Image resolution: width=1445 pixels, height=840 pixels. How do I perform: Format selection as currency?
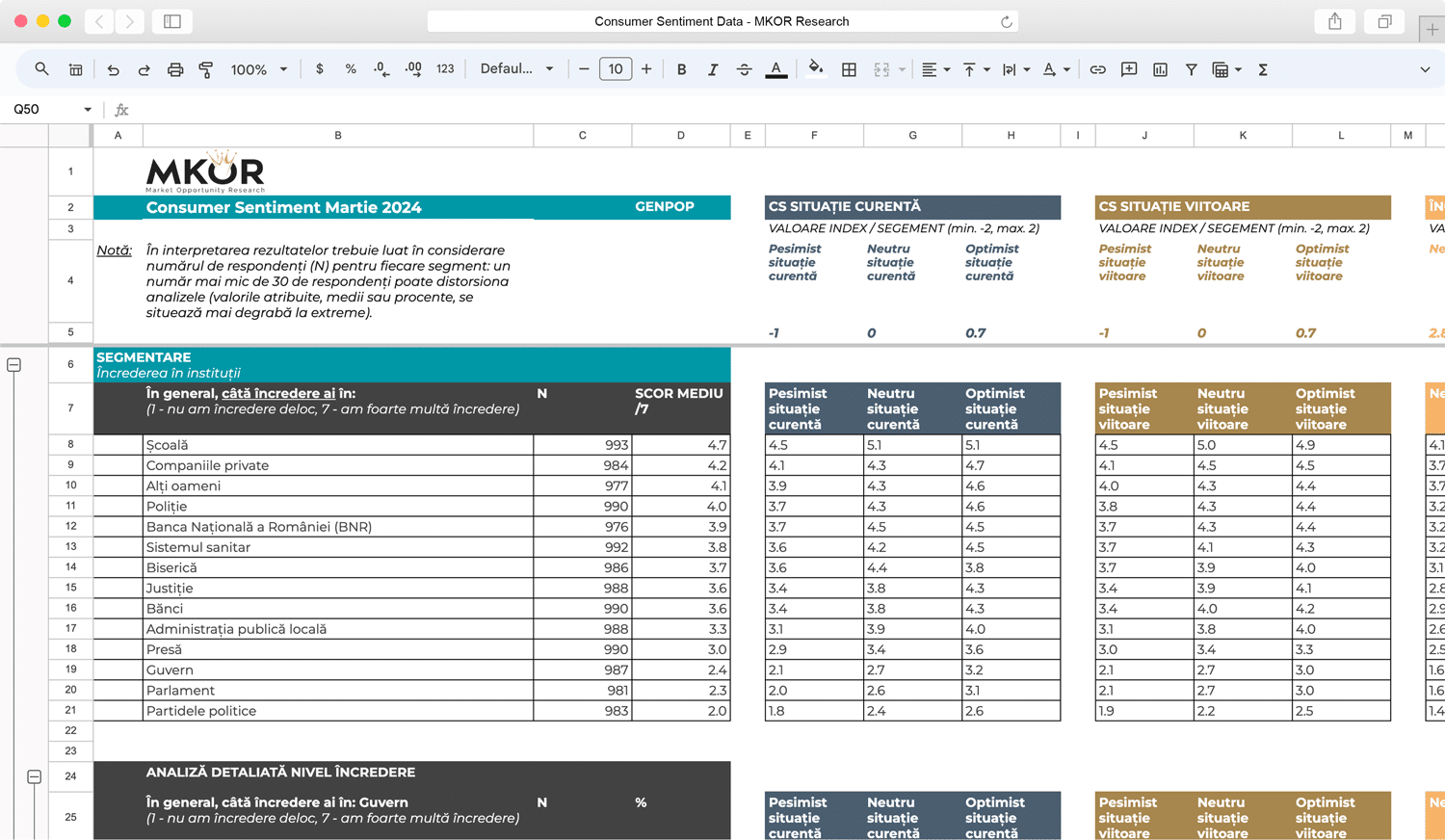(x=319, y=69)
